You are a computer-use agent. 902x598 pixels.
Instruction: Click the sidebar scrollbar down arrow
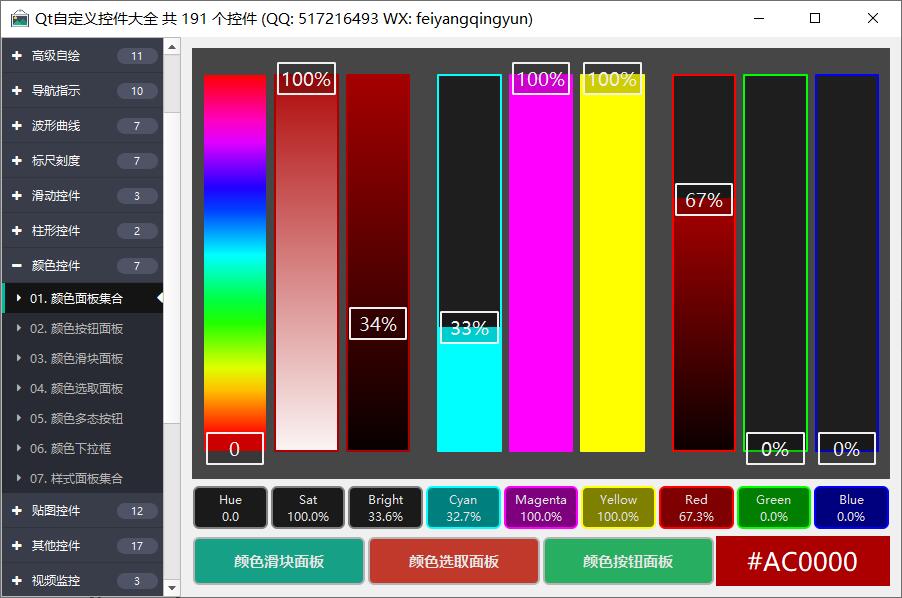[172, 588]
